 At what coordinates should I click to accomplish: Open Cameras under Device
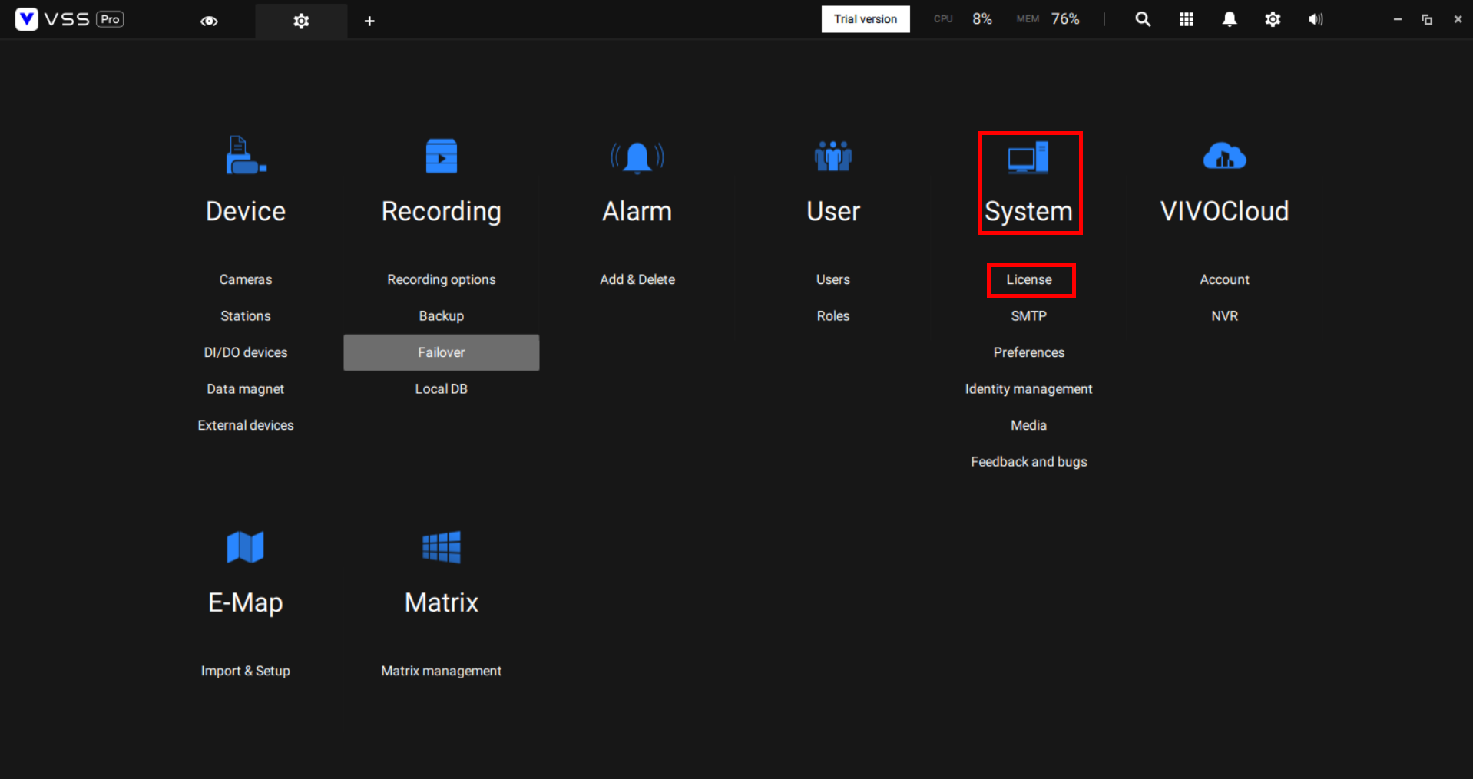245,280
